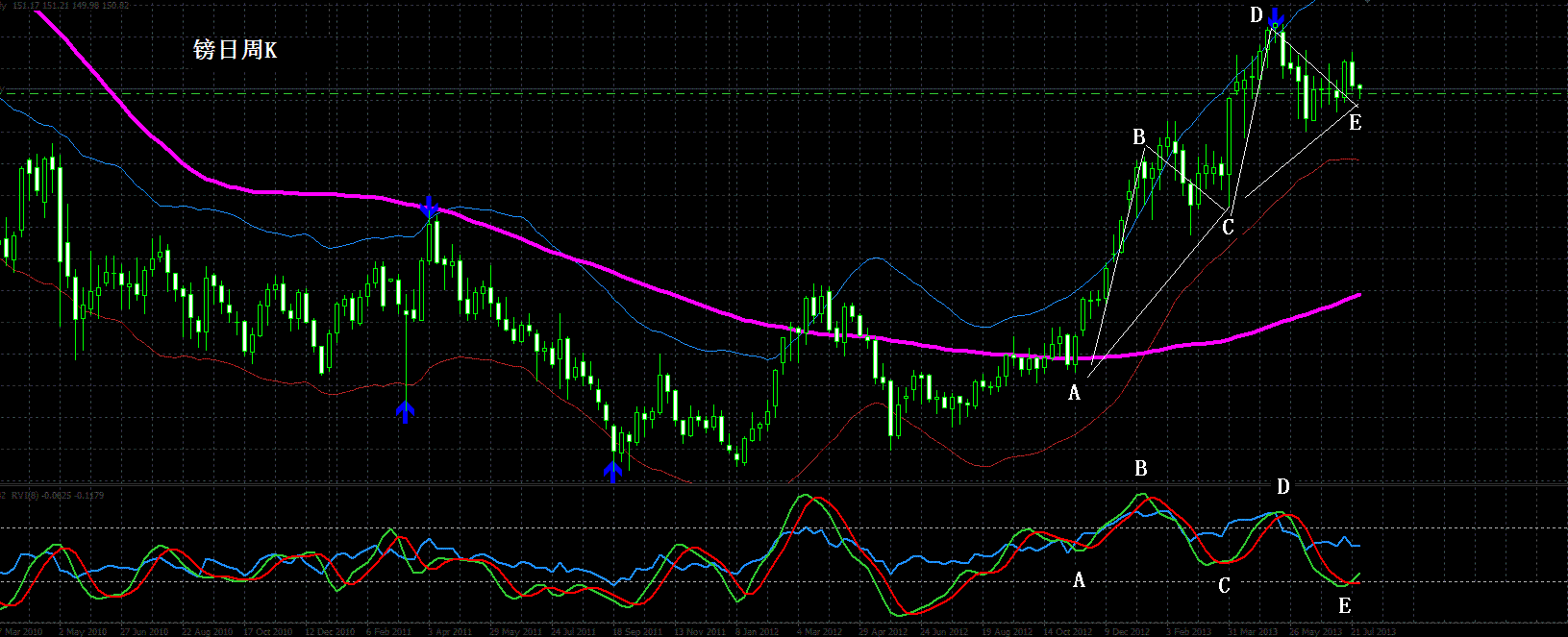Screen dimensions: 1568x637
Task: Click the 12 Dec 2010 date on time axis
Action: 330,631
